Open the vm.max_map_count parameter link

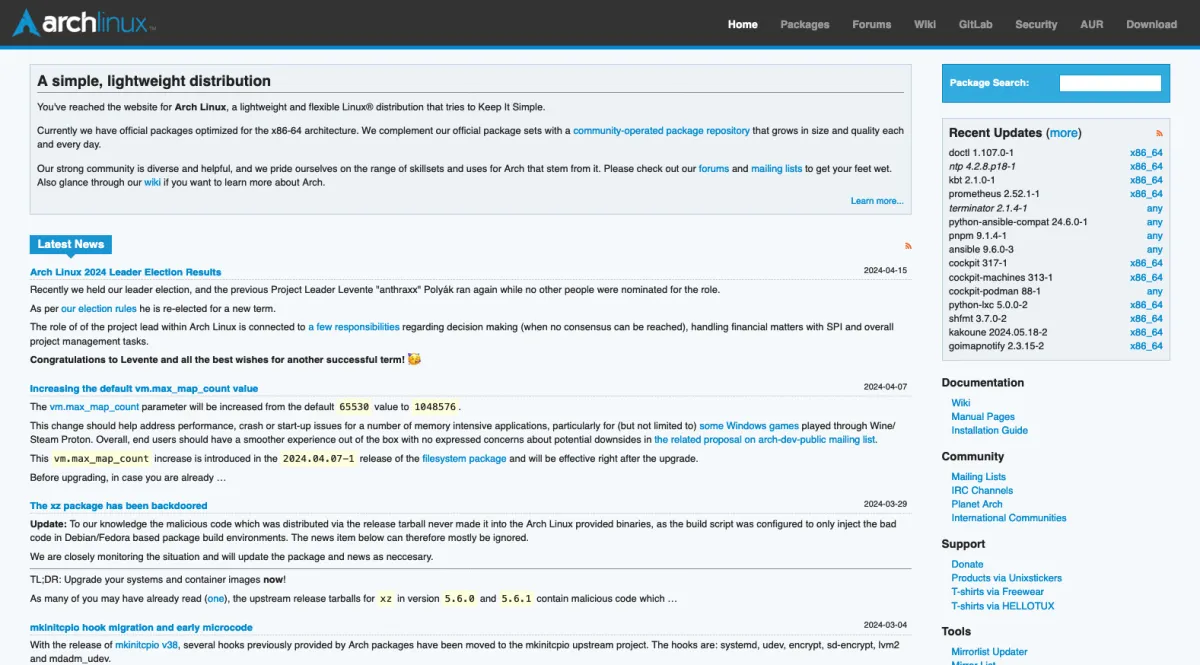(94, 407)
